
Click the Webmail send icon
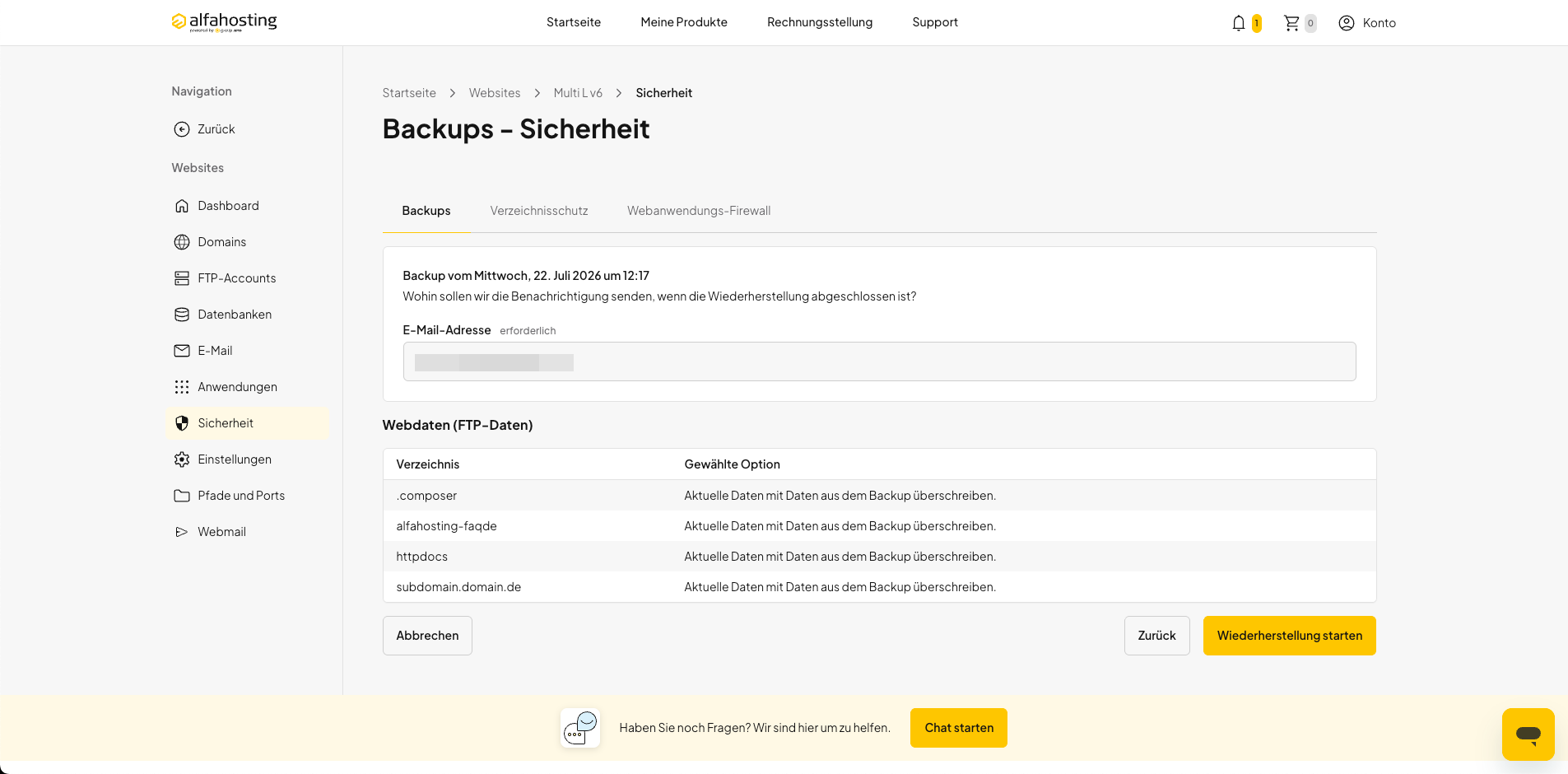(x=182, y=532)
